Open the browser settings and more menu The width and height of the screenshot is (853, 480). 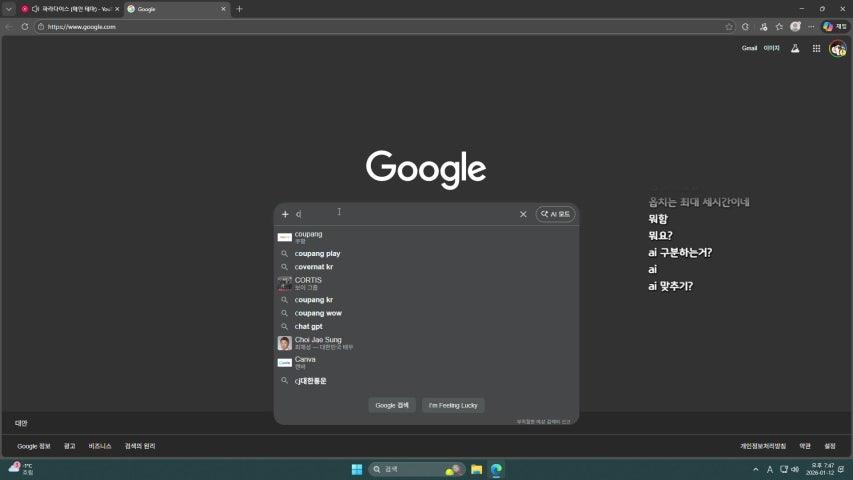tap(811, 27)
